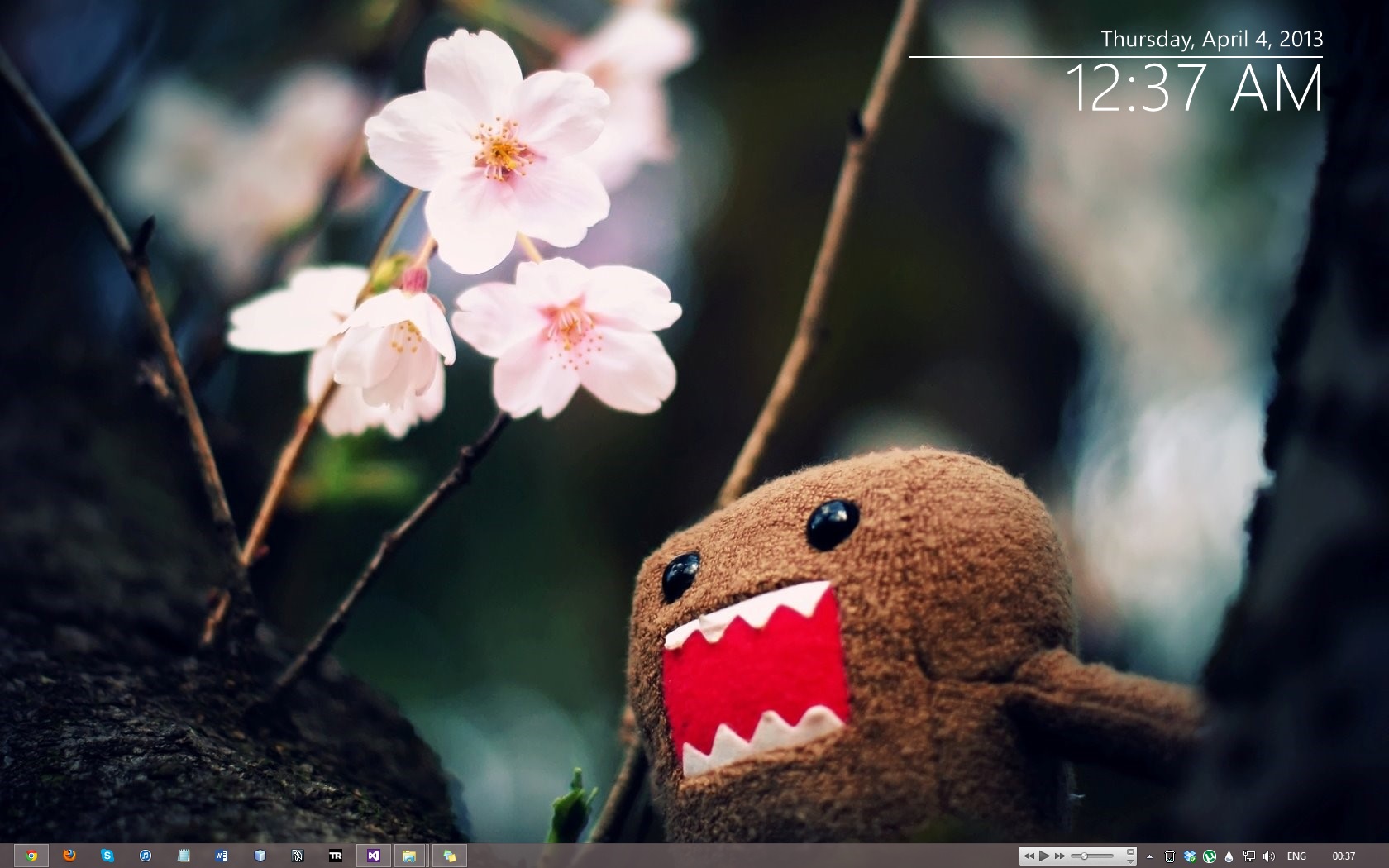
Task: Click the ENG input language indicator
Action: [x=1296, y=856]
